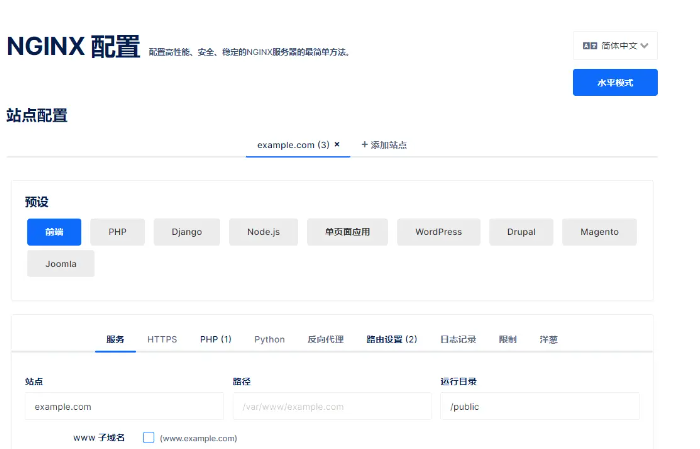Image resolution: width=700 pixels, height=449 pixels.
Task: Open the PHP (1) settings tab
Action: coord(216,340)
